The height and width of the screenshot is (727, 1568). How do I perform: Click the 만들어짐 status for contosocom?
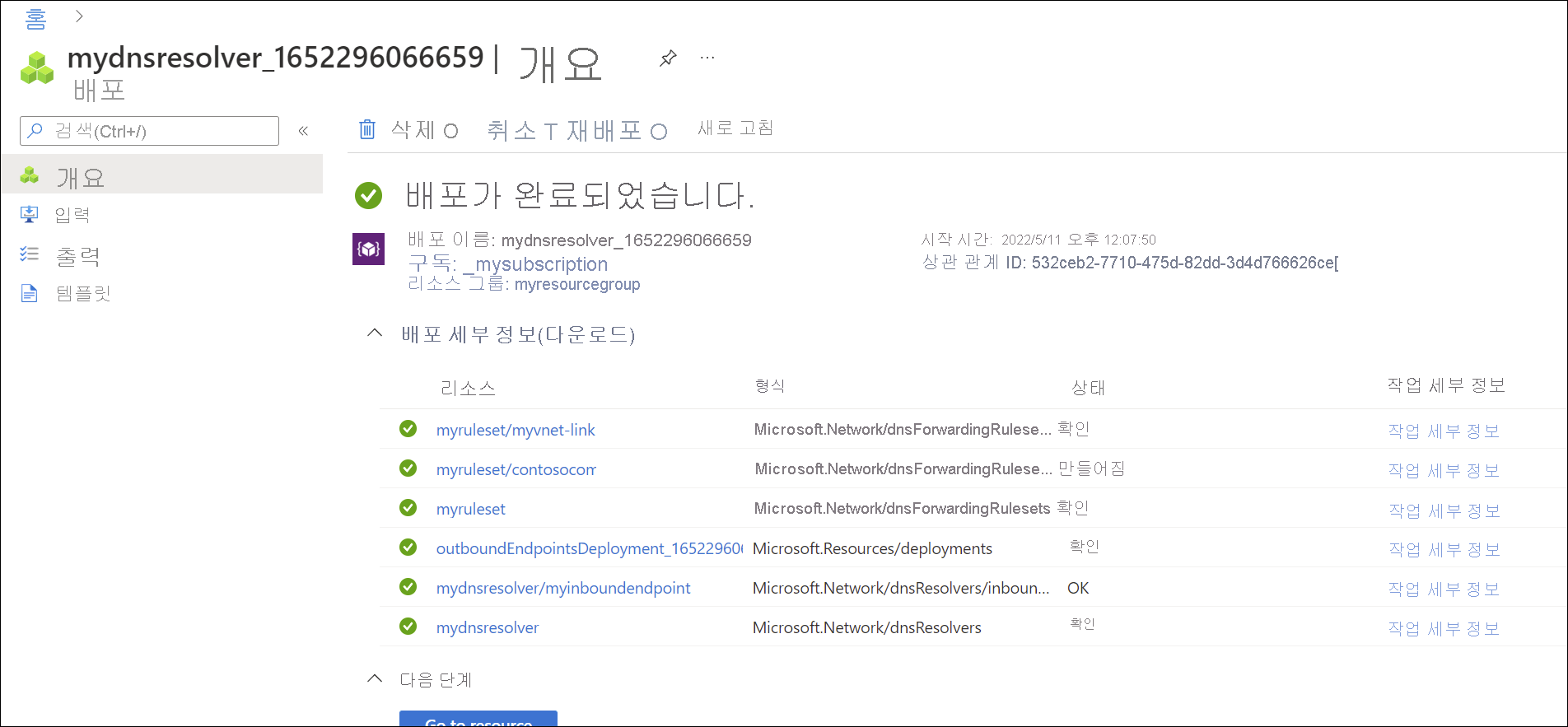click(1091, 468)
